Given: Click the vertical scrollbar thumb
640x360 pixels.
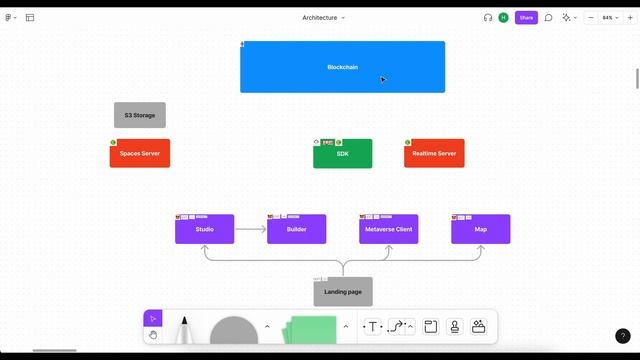Looking at the screenshot, I should coord(637,78).
